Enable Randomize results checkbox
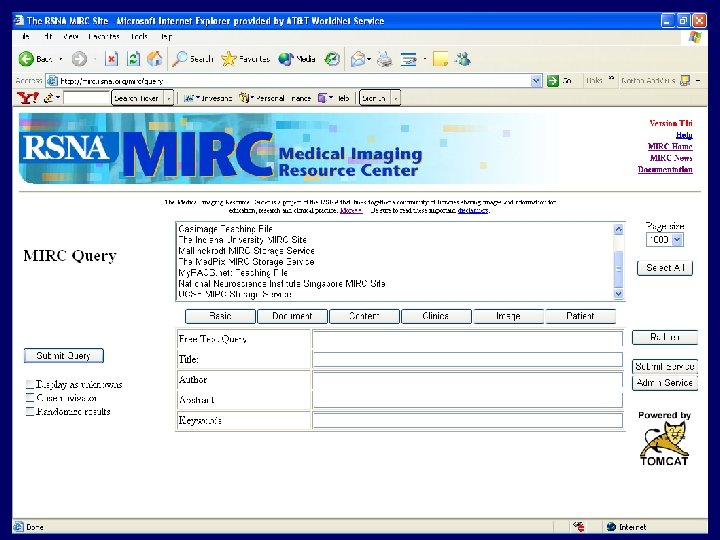 (x=30, y=411)
